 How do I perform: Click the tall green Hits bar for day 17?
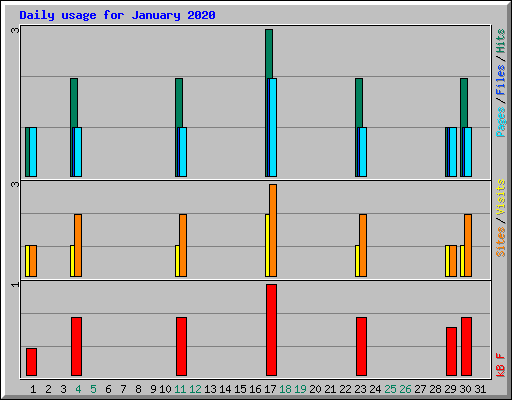coord(269,53)
